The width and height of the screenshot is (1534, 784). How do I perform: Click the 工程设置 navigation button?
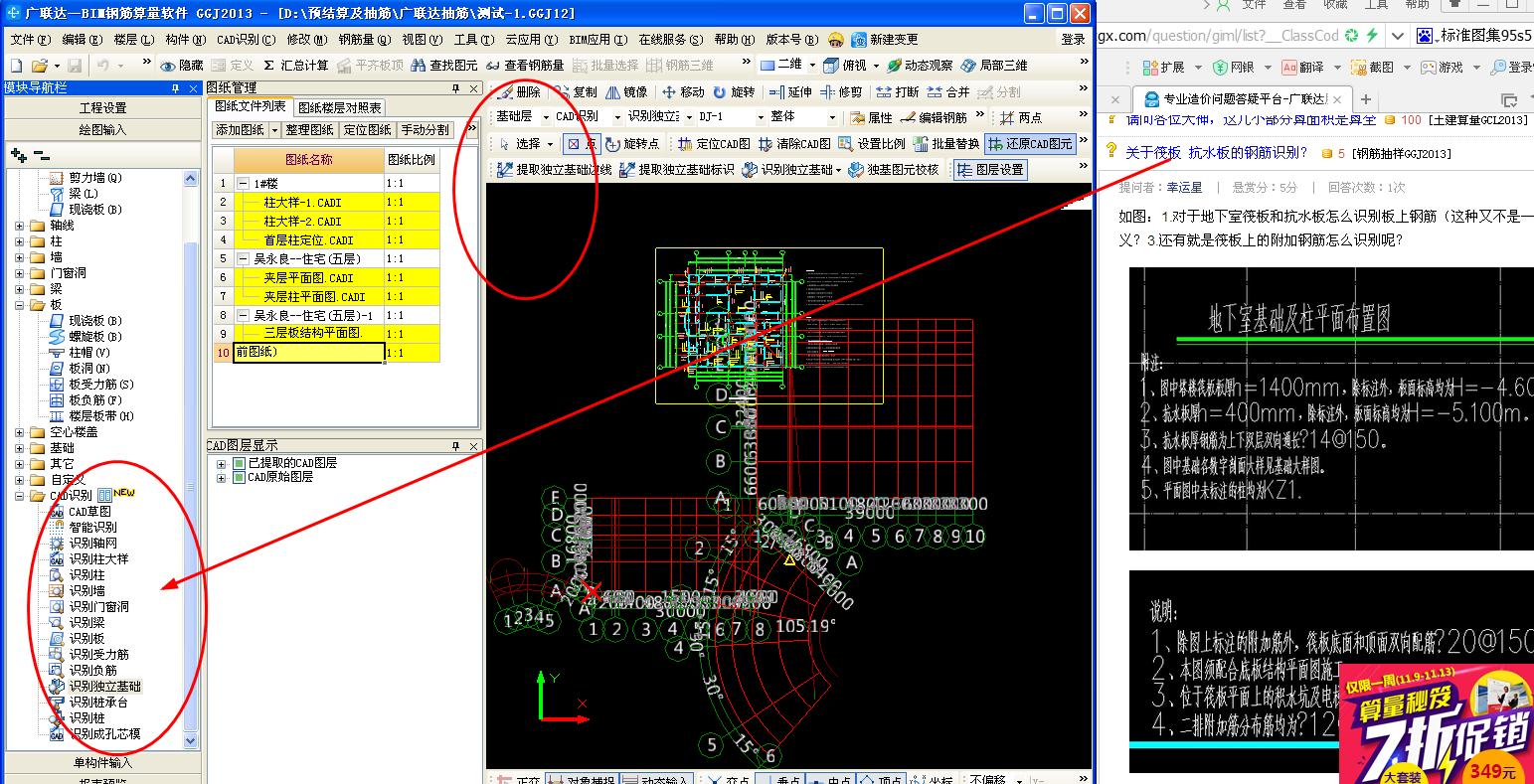[103, 107]
